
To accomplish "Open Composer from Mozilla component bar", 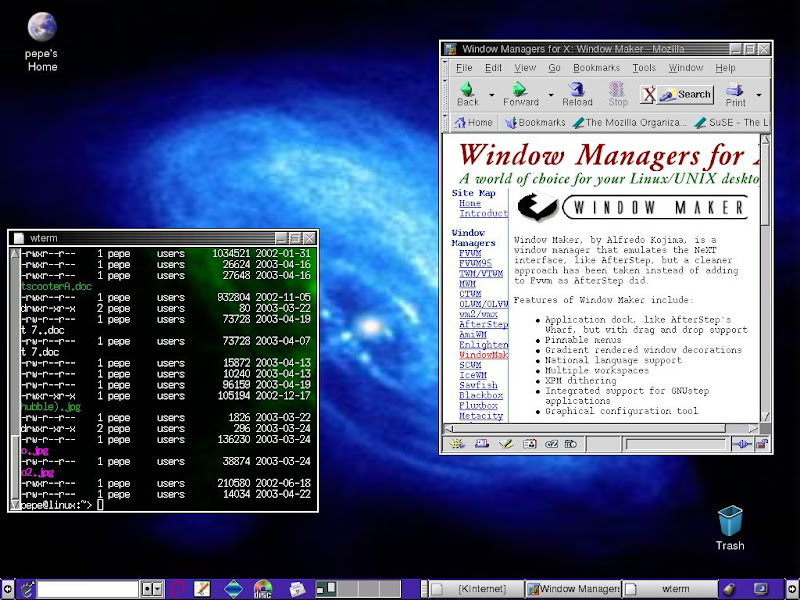I will [506, 444].
